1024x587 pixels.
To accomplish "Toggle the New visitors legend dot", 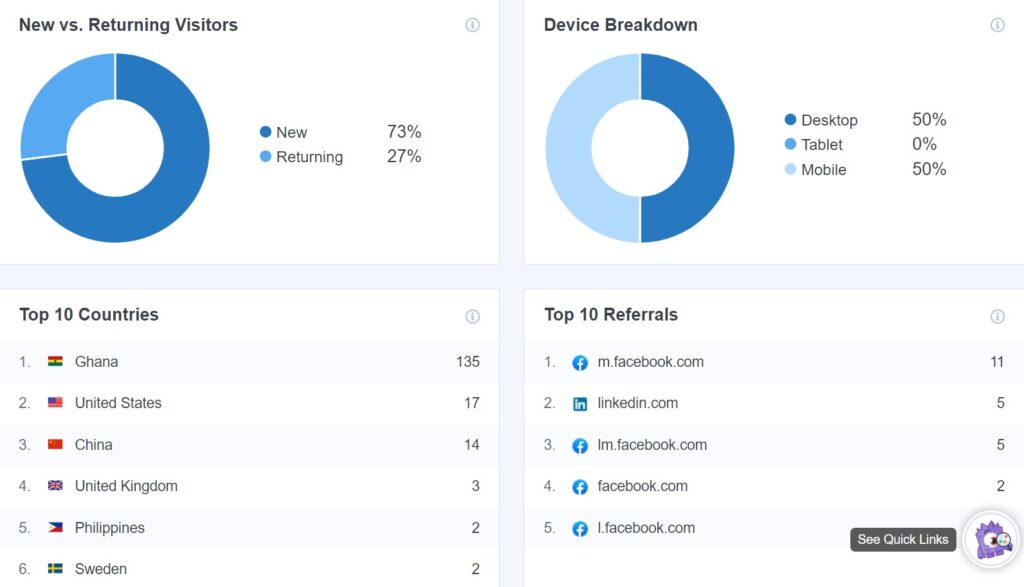I will tap(265, 132).
